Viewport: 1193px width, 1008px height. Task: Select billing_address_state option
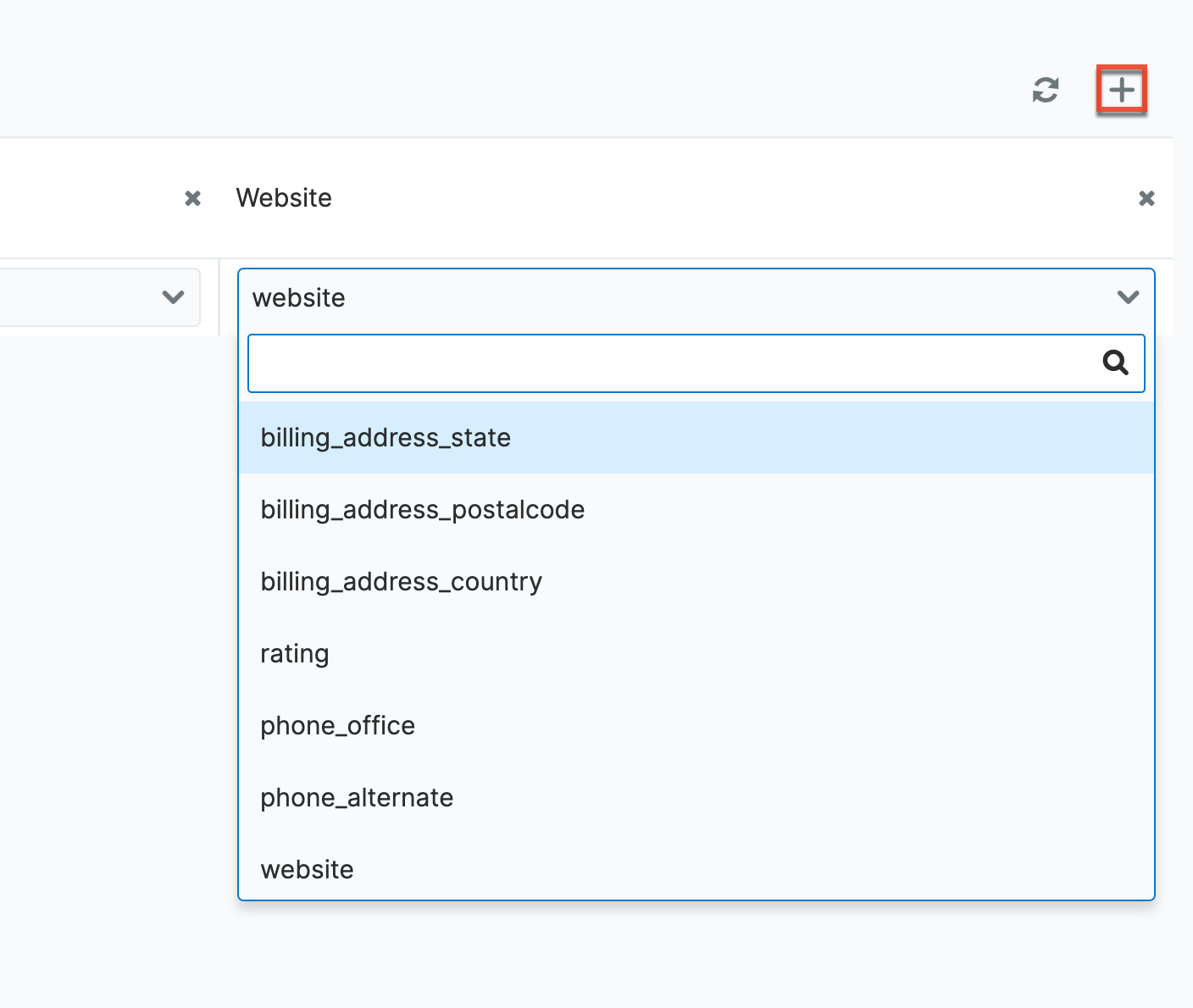coord(386,438)
